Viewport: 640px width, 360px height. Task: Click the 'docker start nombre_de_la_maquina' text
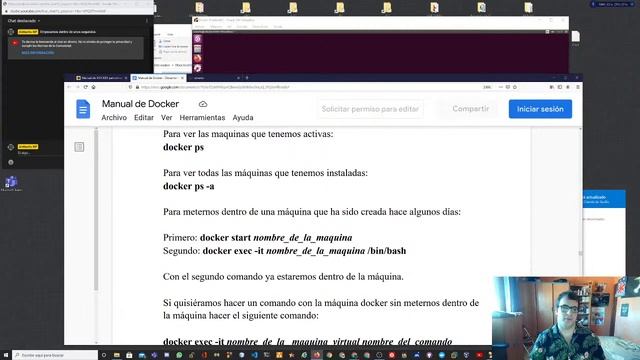point(276,238)
